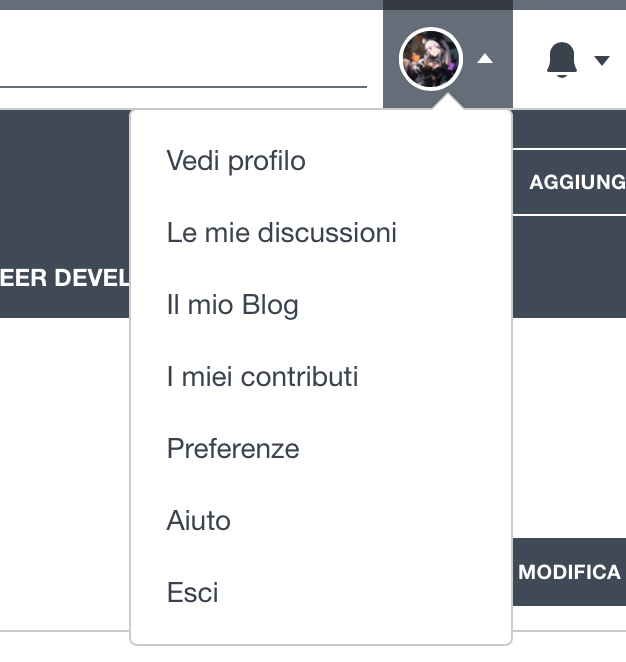This screenshot has width=626, height=662.
Task: Choose I miei contributi
Action: coord(262,376)
